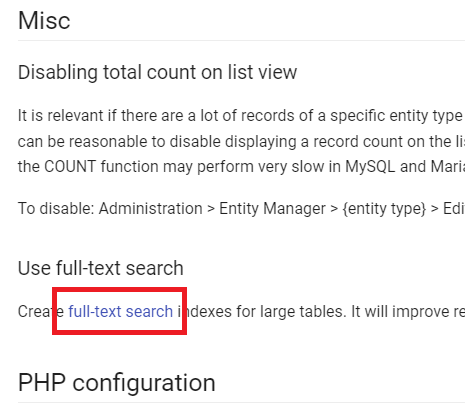This screenshot has width=465, height=420.
Task: Click the 'It is relevant if' sentence start
Action: [x=68, y=116]
